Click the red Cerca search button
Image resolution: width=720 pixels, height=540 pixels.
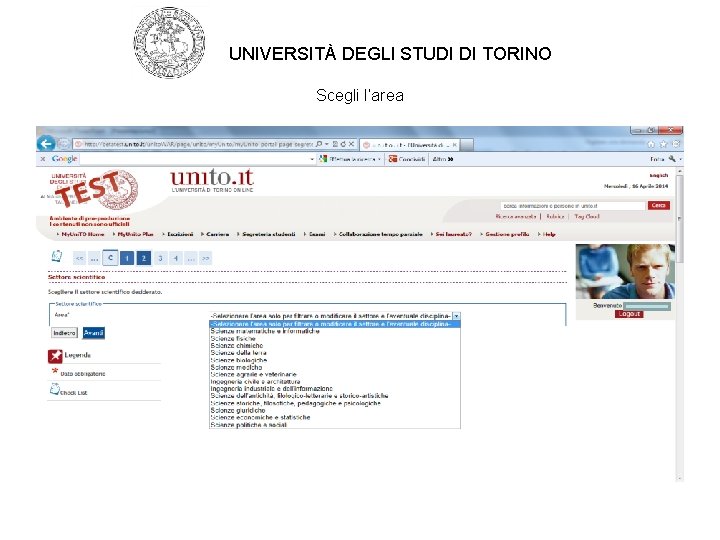658,205
